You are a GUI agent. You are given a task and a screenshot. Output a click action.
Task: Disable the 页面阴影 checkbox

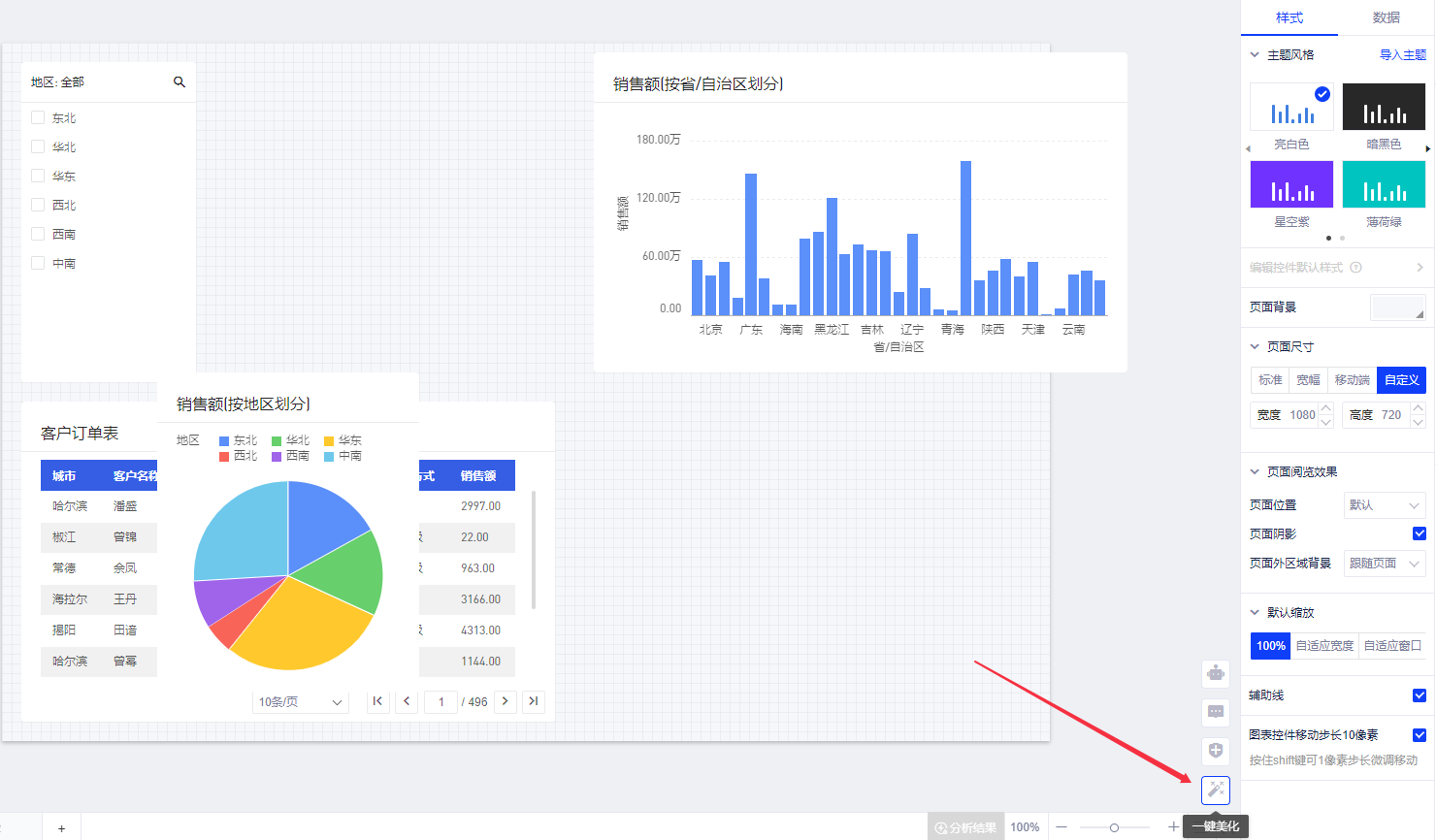pos(1420,533)
